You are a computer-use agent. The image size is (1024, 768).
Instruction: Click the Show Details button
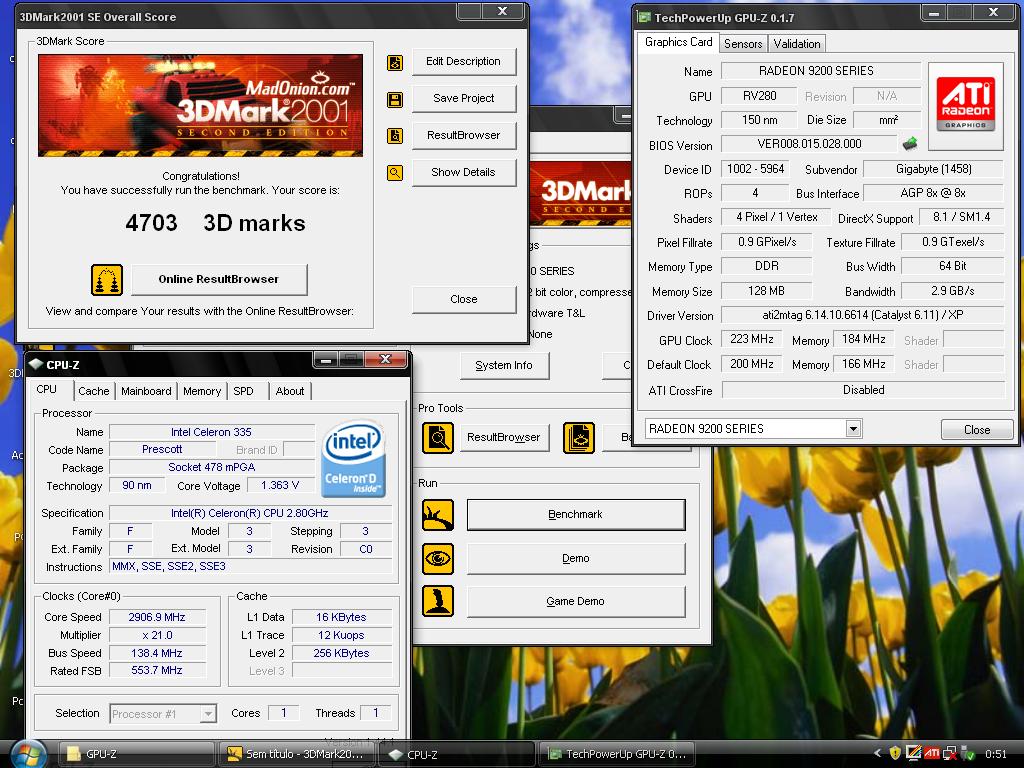[x=464, y=172]
